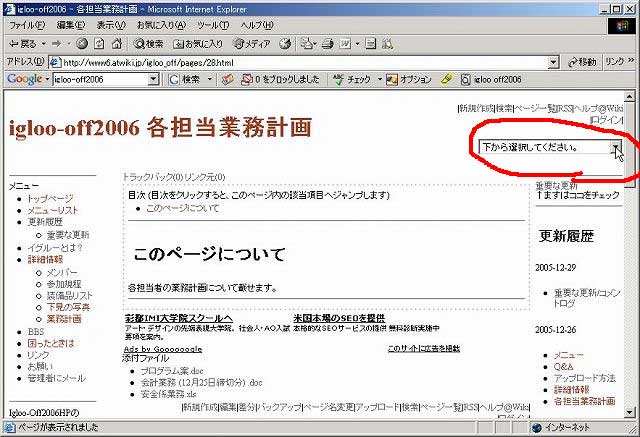
Task: Open the Google logo menu arrow
Action: pyautogui.click(x=47, y=79)
